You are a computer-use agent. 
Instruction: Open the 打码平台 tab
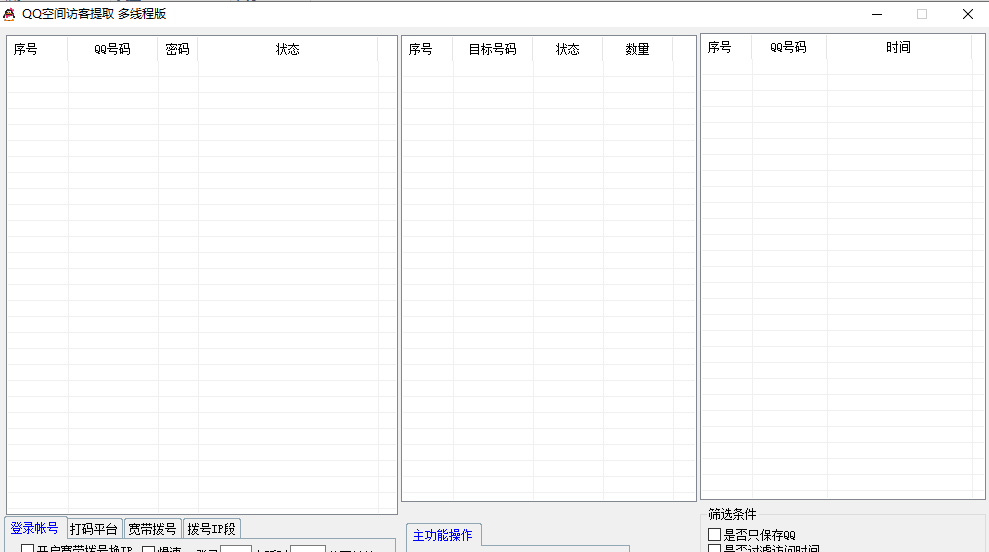pos(94,529)
